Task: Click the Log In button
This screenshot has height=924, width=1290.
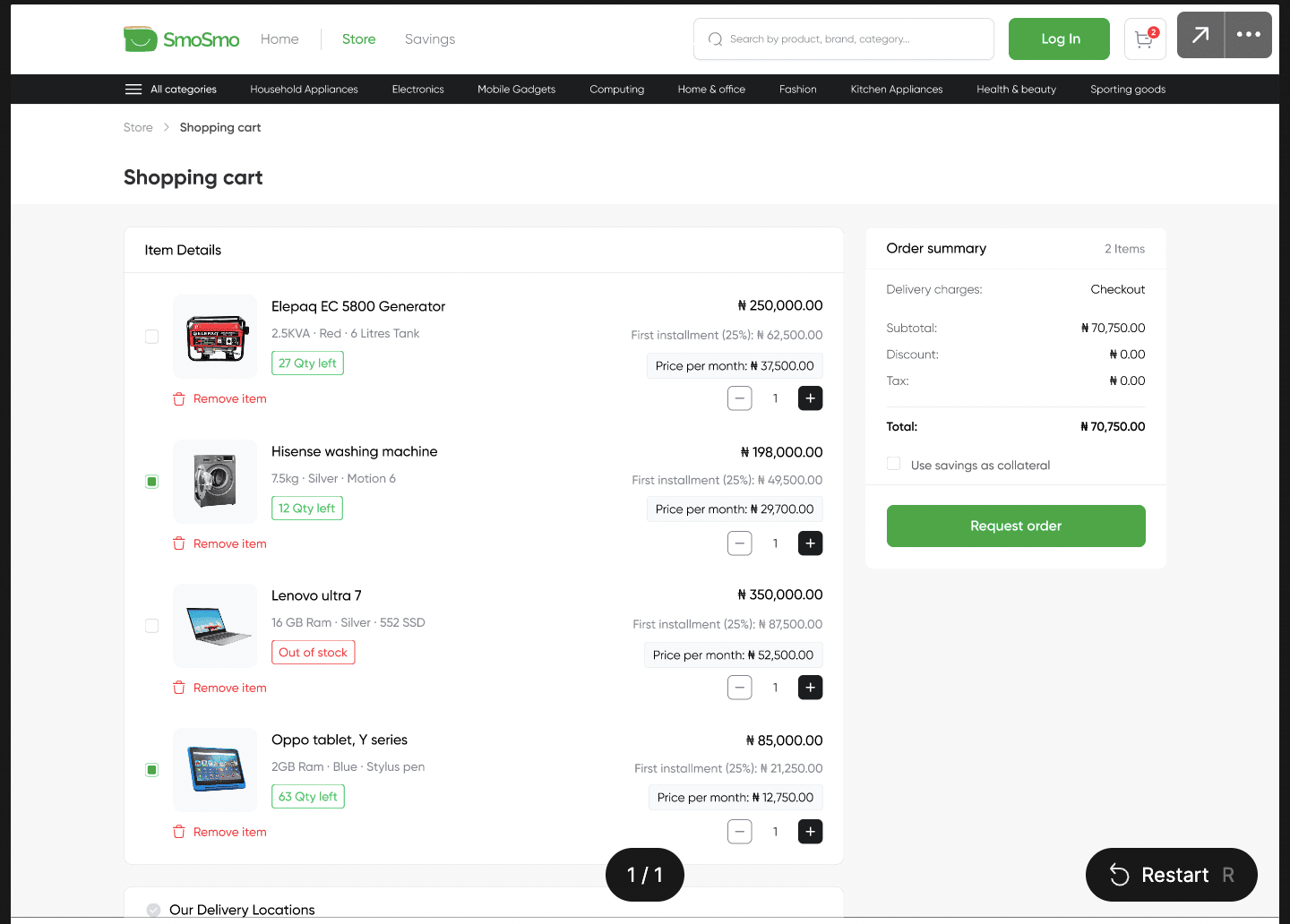Action: click(1060, 39)
